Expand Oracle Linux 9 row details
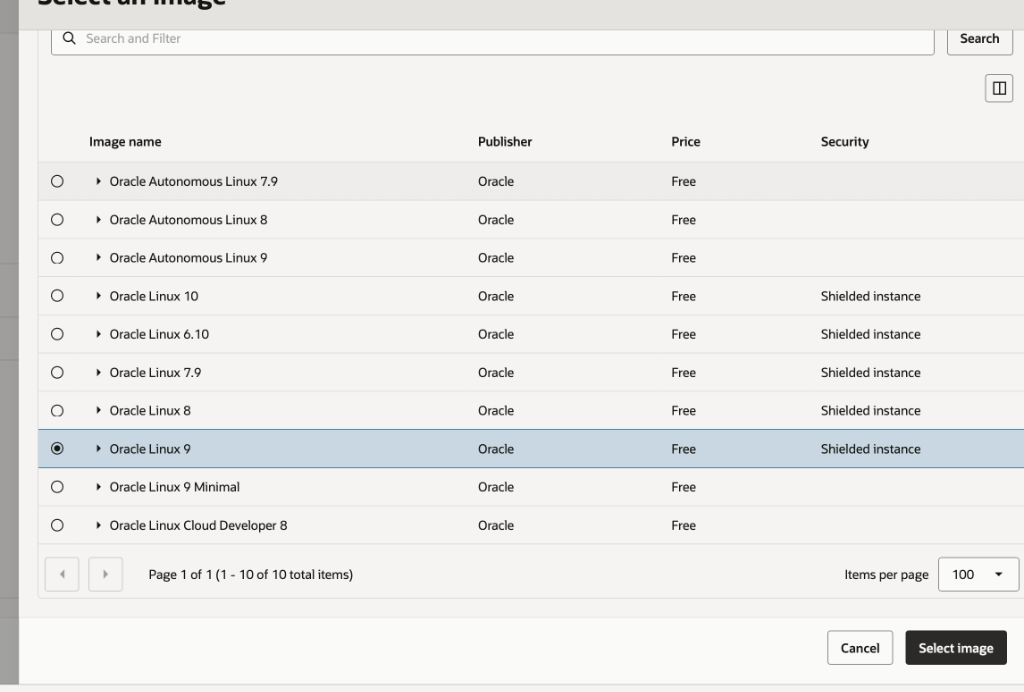 click(99, 449)
